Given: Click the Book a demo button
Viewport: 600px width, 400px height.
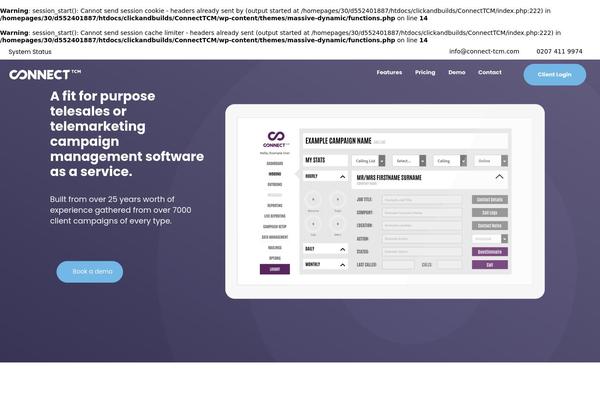Looking at the screenshot, I should coord(90,272).
